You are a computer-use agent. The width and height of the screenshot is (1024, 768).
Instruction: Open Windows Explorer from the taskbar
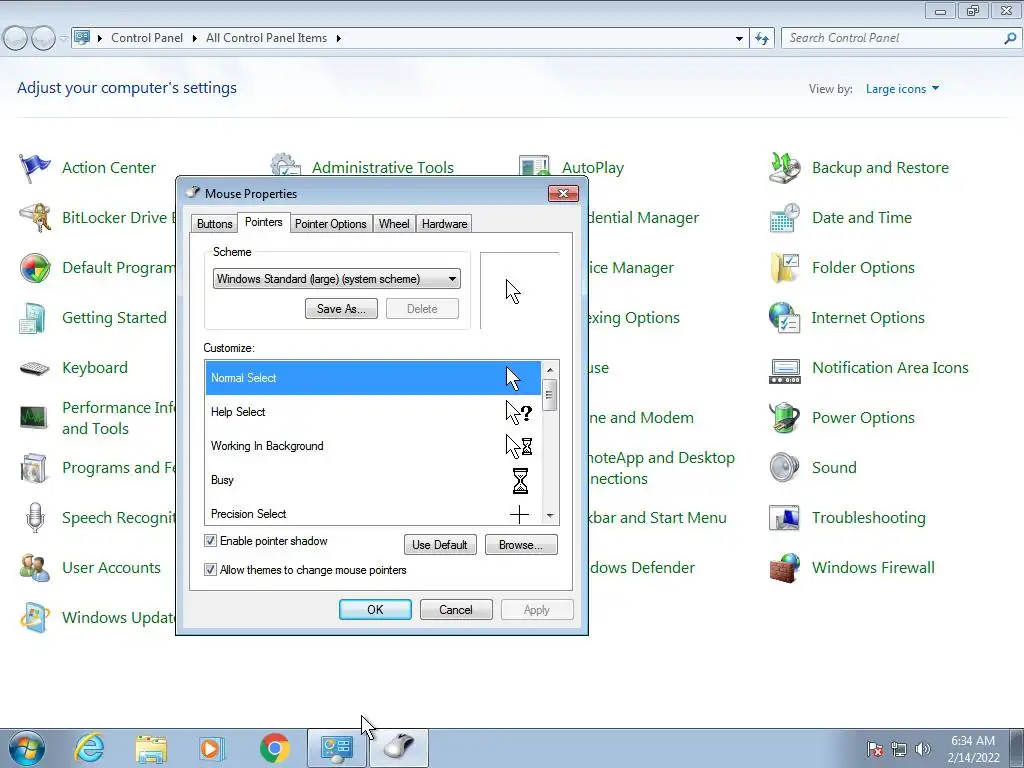pyautogui.click(x=151, y=748)
